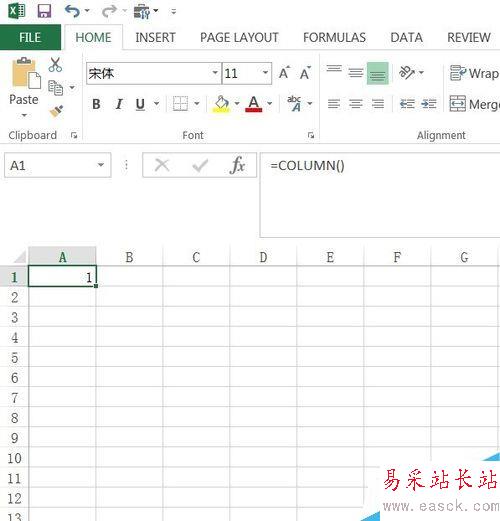Open Font settings dialog launcher
The image size is (500, 521).
311,135
